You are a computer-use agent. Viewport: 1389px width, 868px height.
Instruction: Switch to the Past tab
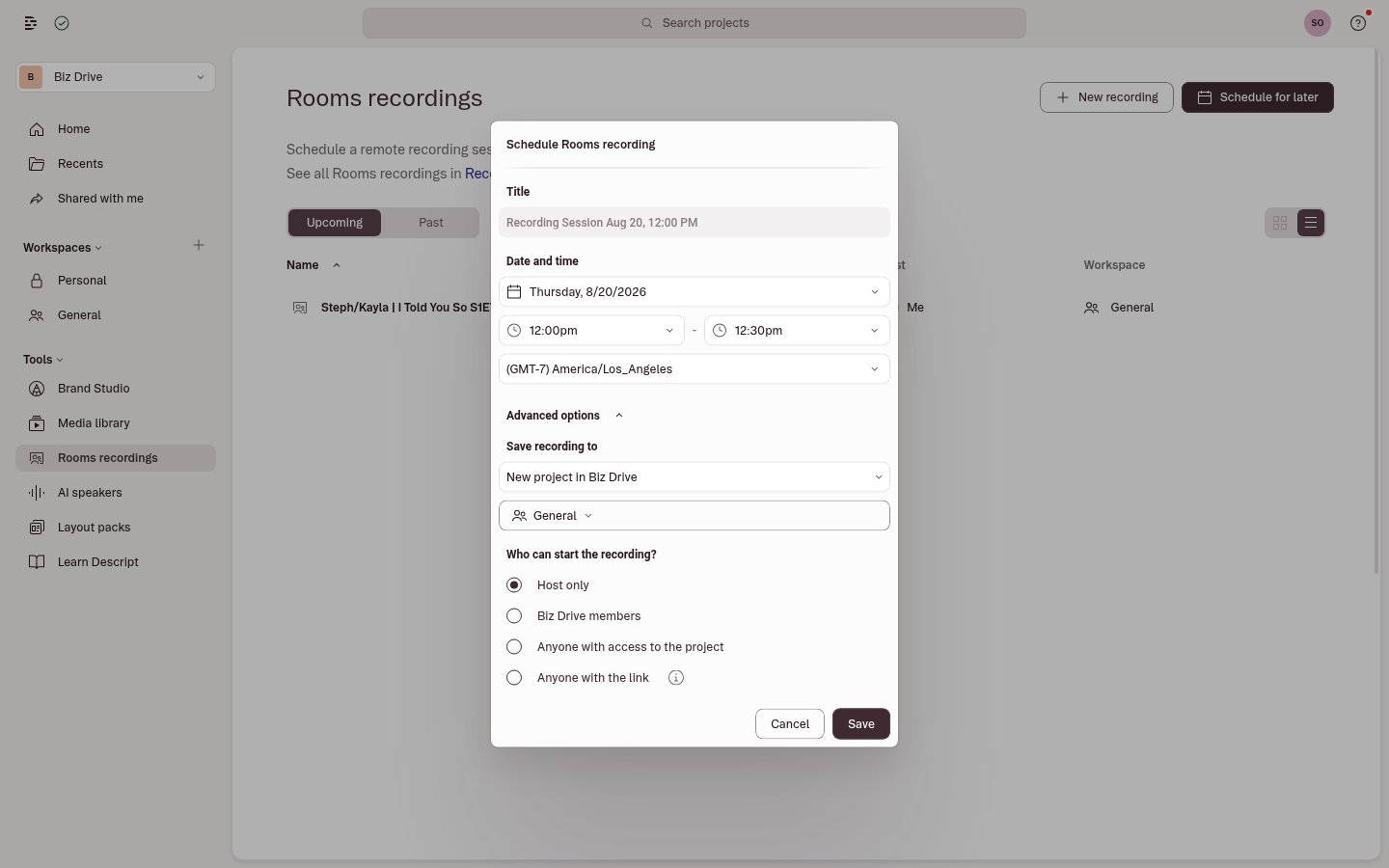[431, 223]
